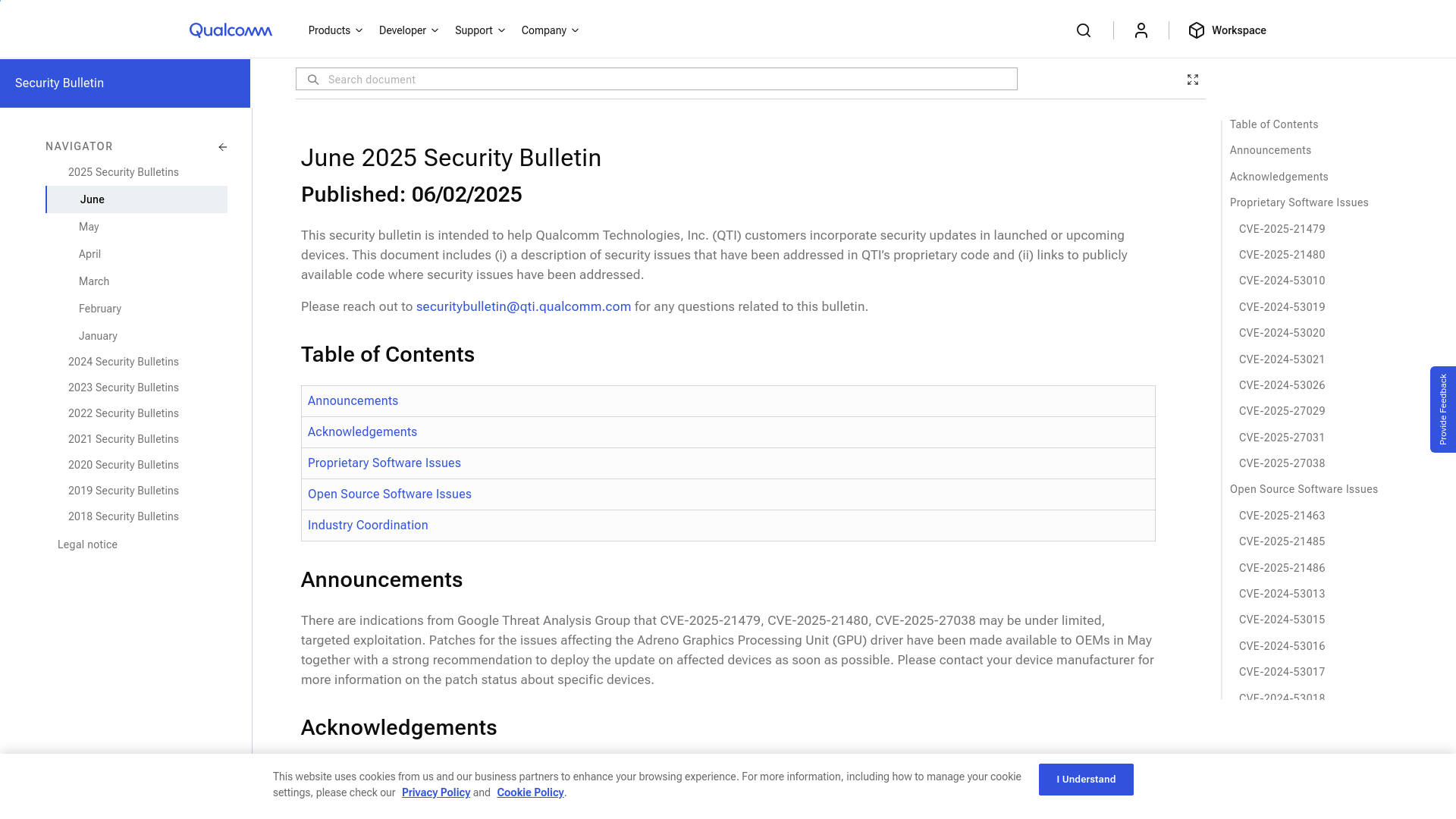The image size is (1456, 819).
Task: Click Table of Contents in right outline
Action: click(x=1274, y=124)
